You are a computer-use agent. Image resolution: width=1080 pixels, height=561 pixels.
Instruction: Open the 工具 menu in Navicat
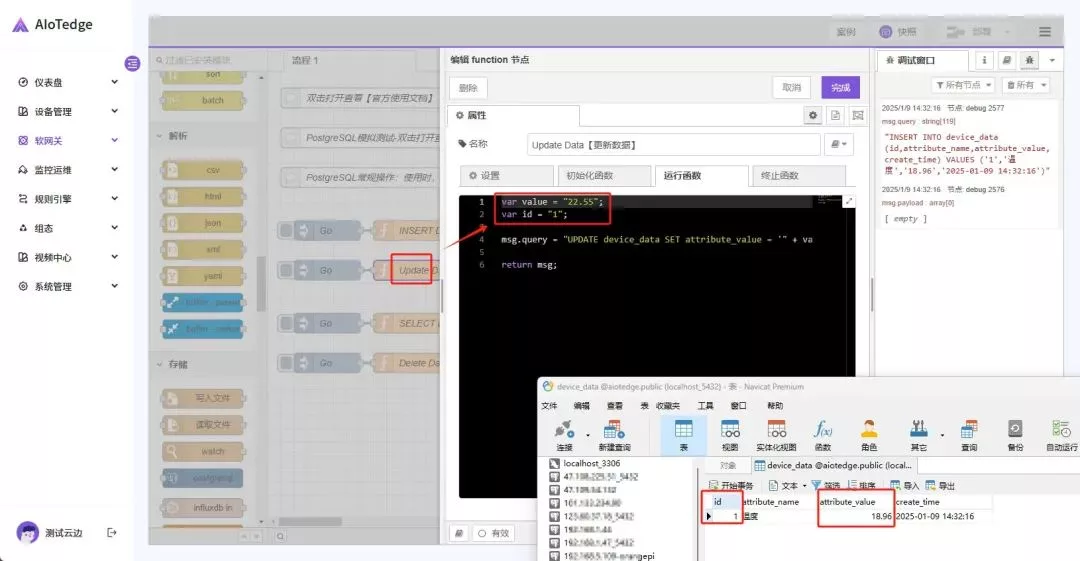click(x=705, y=406)
